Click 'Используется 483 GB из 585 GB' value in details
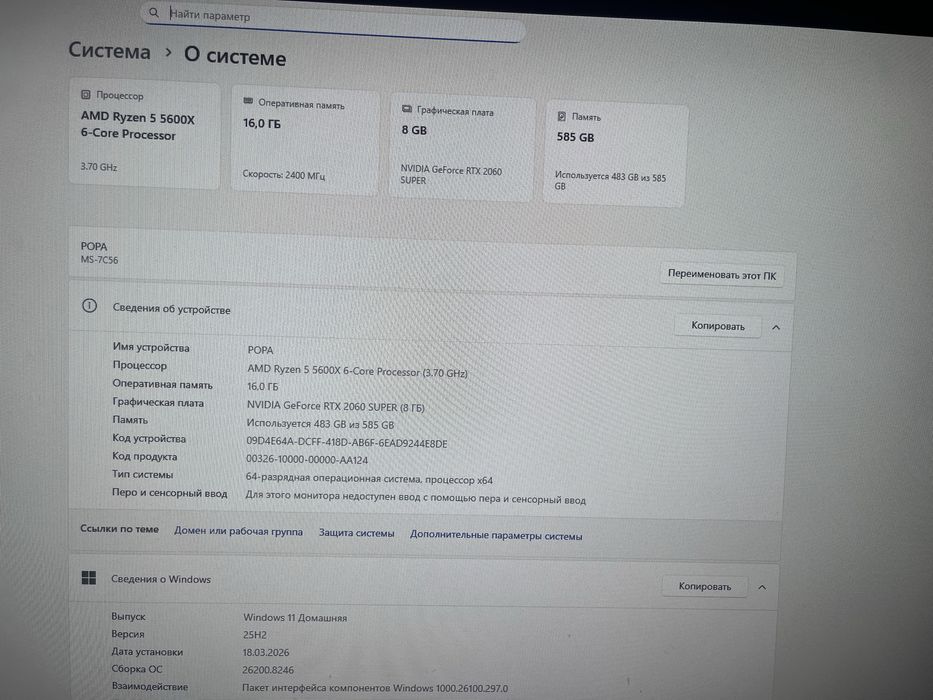 point(320,424)
